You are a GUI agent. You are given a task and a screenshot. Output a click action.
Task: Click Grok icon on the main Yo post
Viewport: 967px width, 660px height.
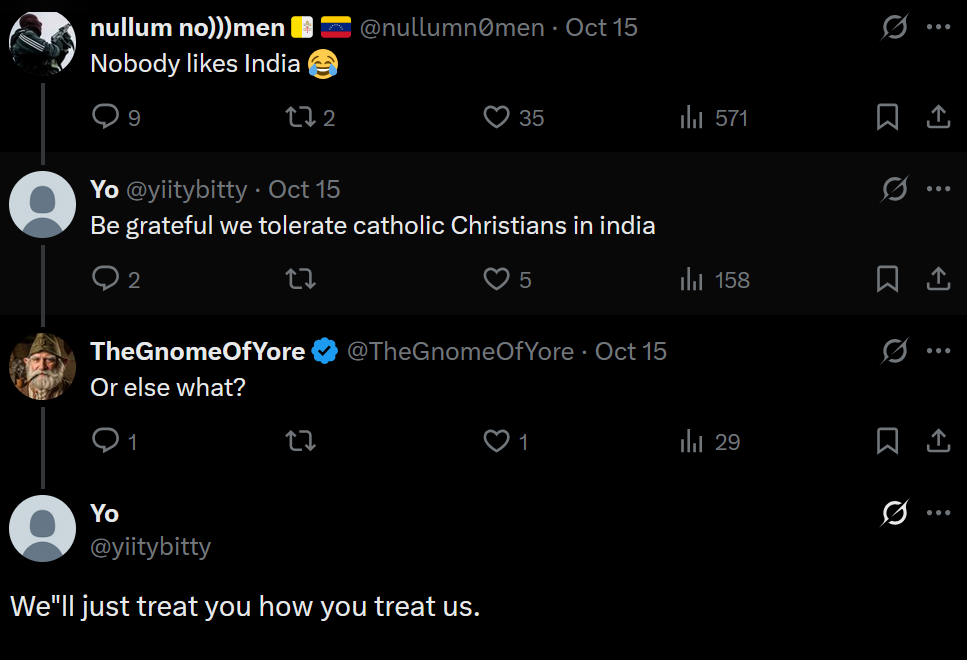[894, 513]
